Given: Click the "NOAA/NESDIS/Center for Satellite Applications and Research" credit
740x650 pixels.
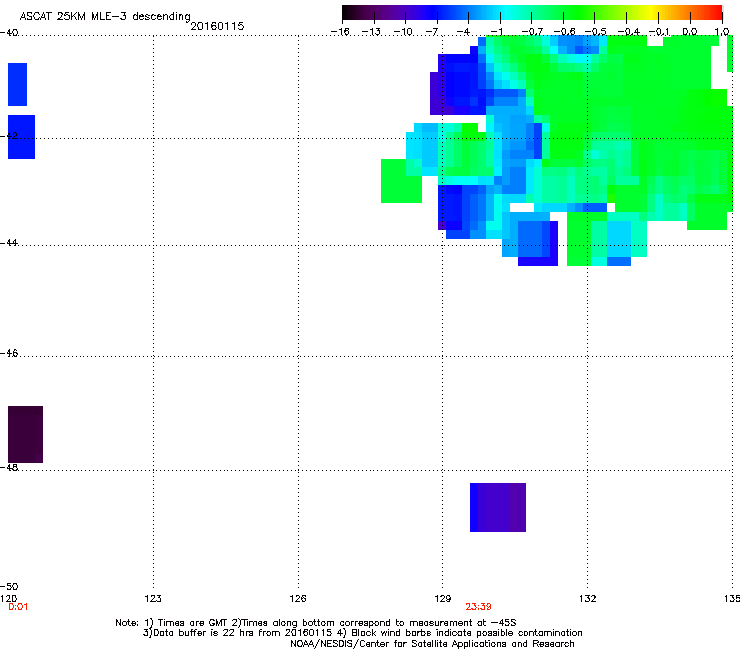Looking at the screenshot, I should (432, 644).
